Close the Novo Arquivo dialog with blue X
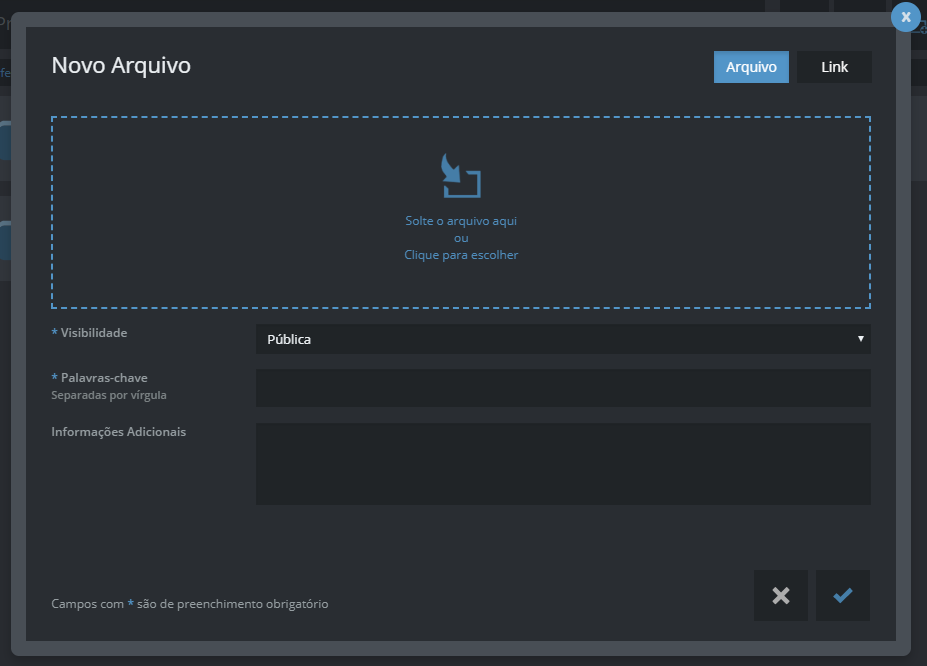 (x=905, y=17)
